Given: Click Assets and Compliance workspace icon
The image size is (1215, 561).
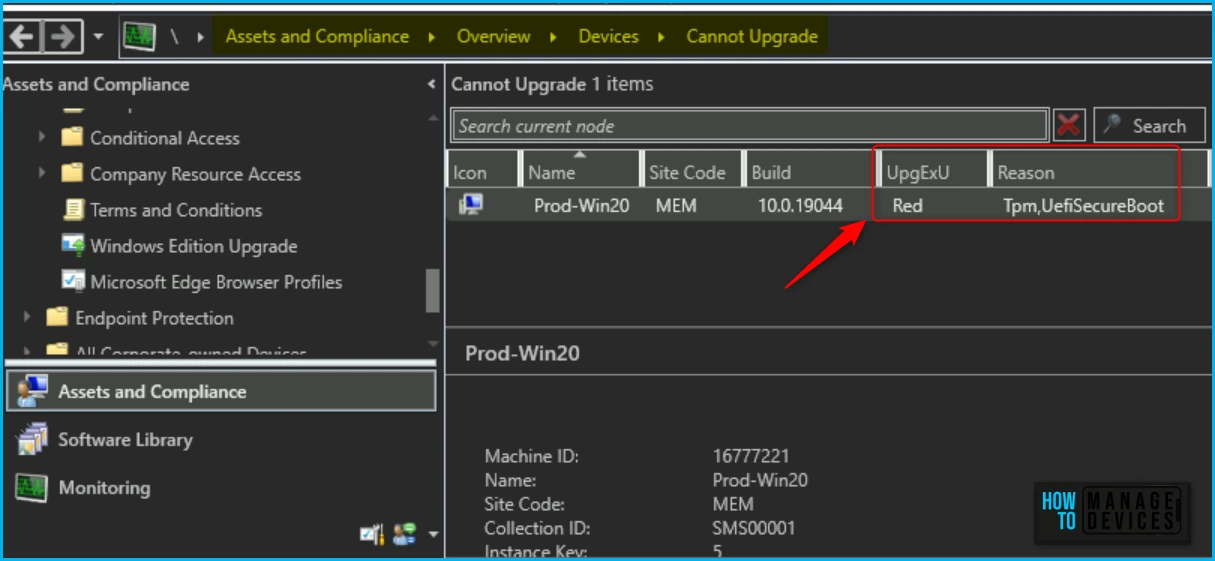Looking at the screenshot, I should pyautogui.click(x=32, y=391).
